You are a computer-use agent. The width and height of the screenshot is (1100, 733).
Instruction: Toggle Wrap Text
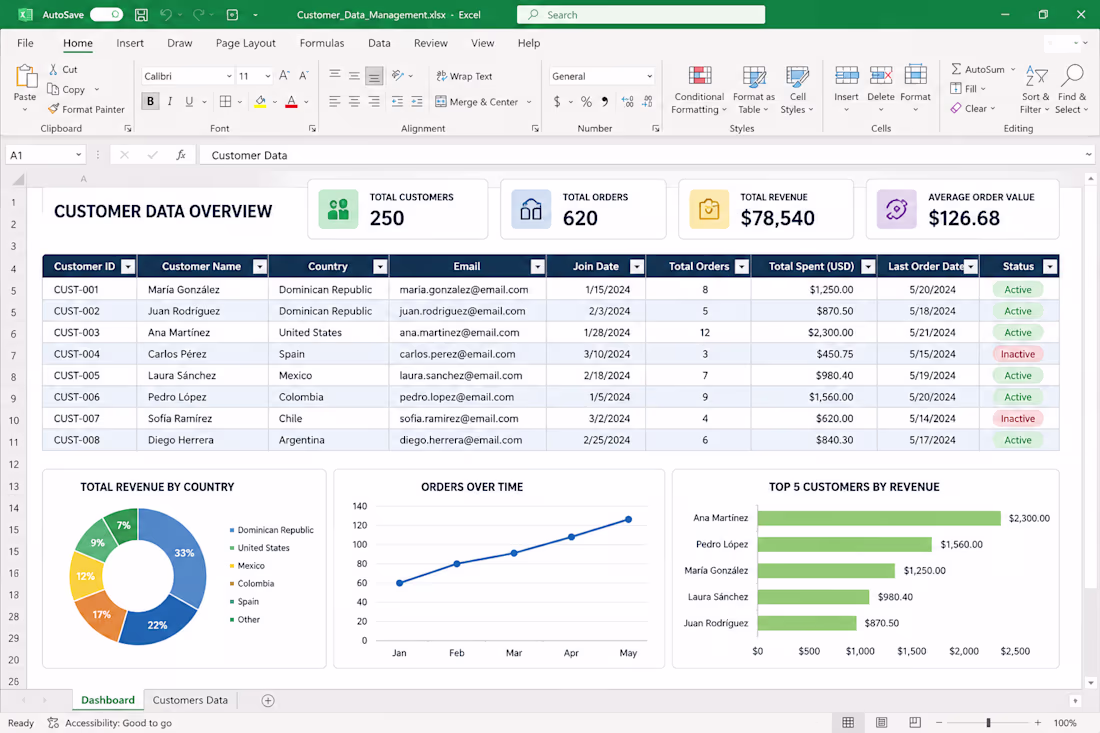pyautogui.click(x=464, y=76)
